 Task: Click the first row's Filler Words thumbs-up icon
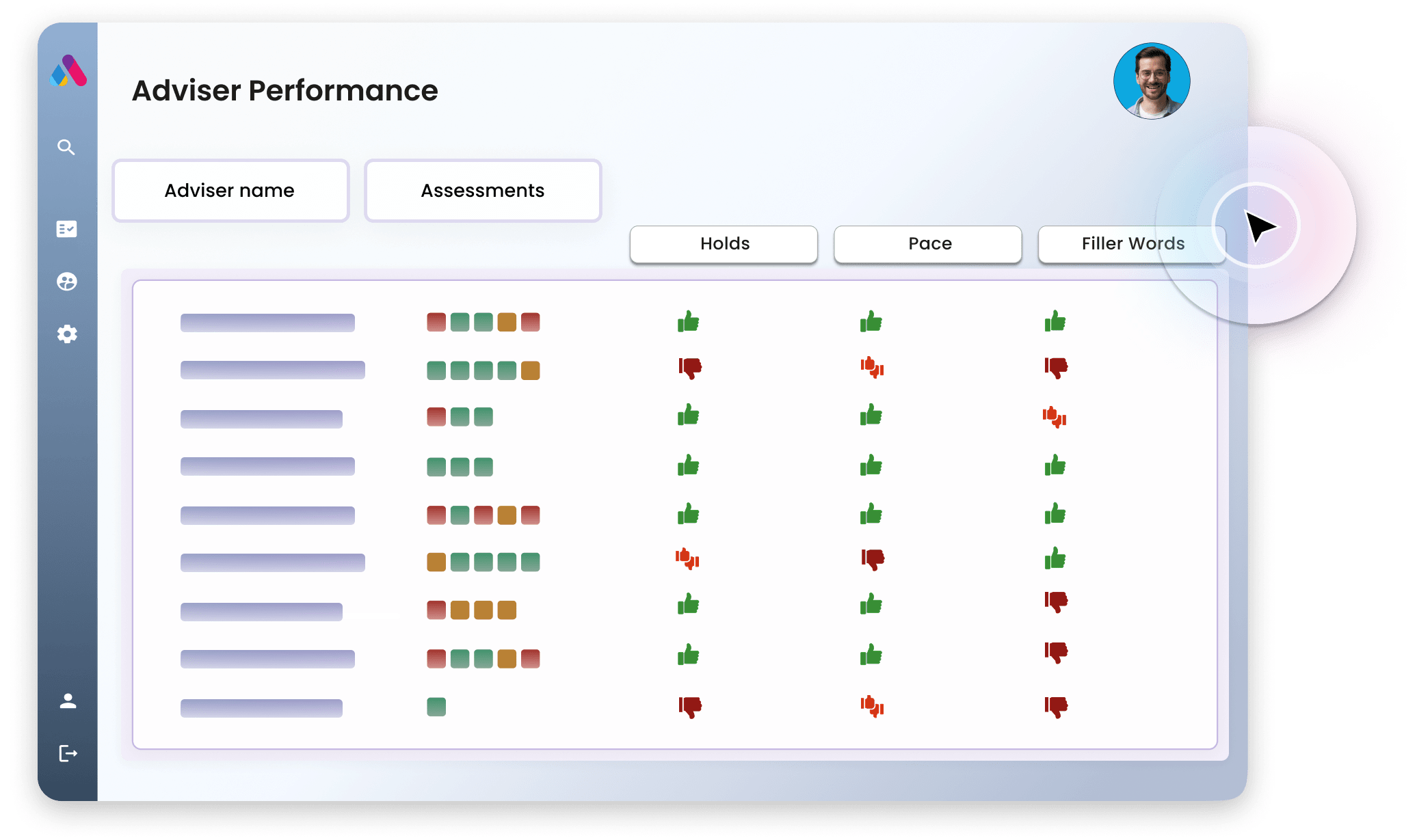click(x=1055, y=321)
